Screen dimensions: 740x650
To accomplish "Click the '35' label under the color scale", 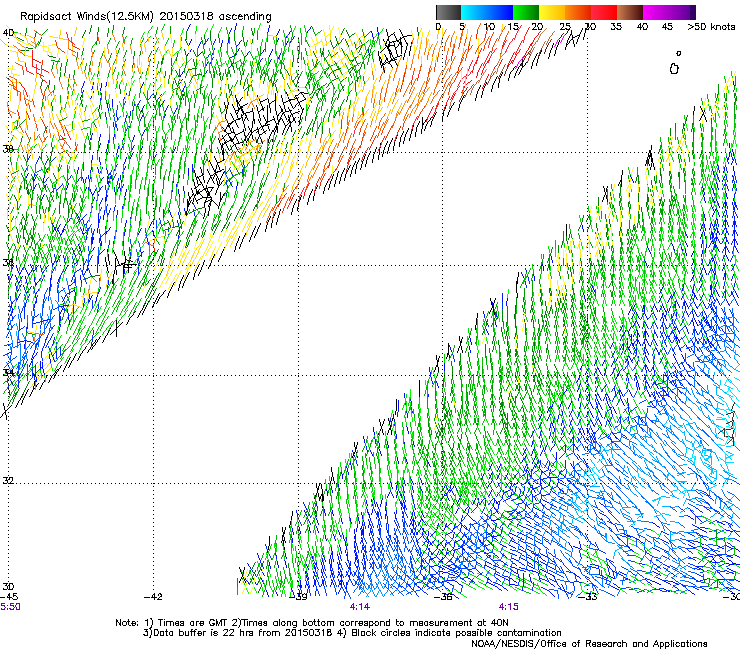I will 616,27.
